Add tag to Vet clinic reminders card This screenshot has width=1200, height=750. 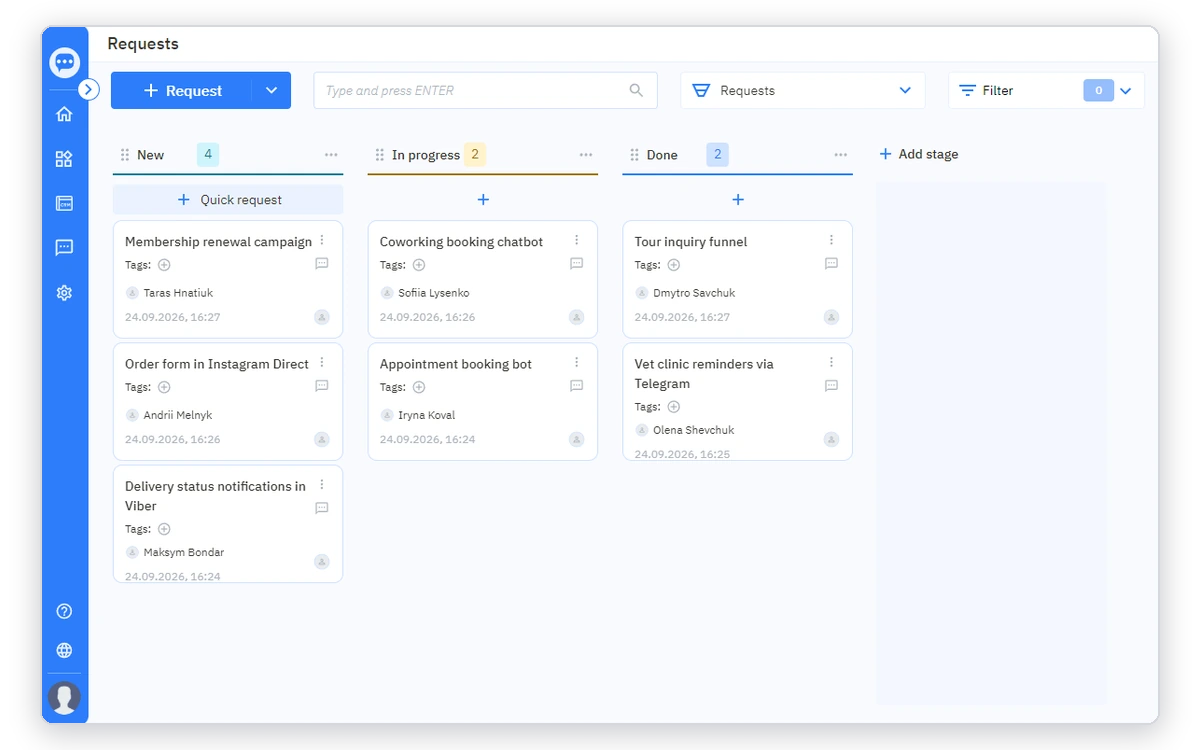pyautogui.click(x=674, y=407)
